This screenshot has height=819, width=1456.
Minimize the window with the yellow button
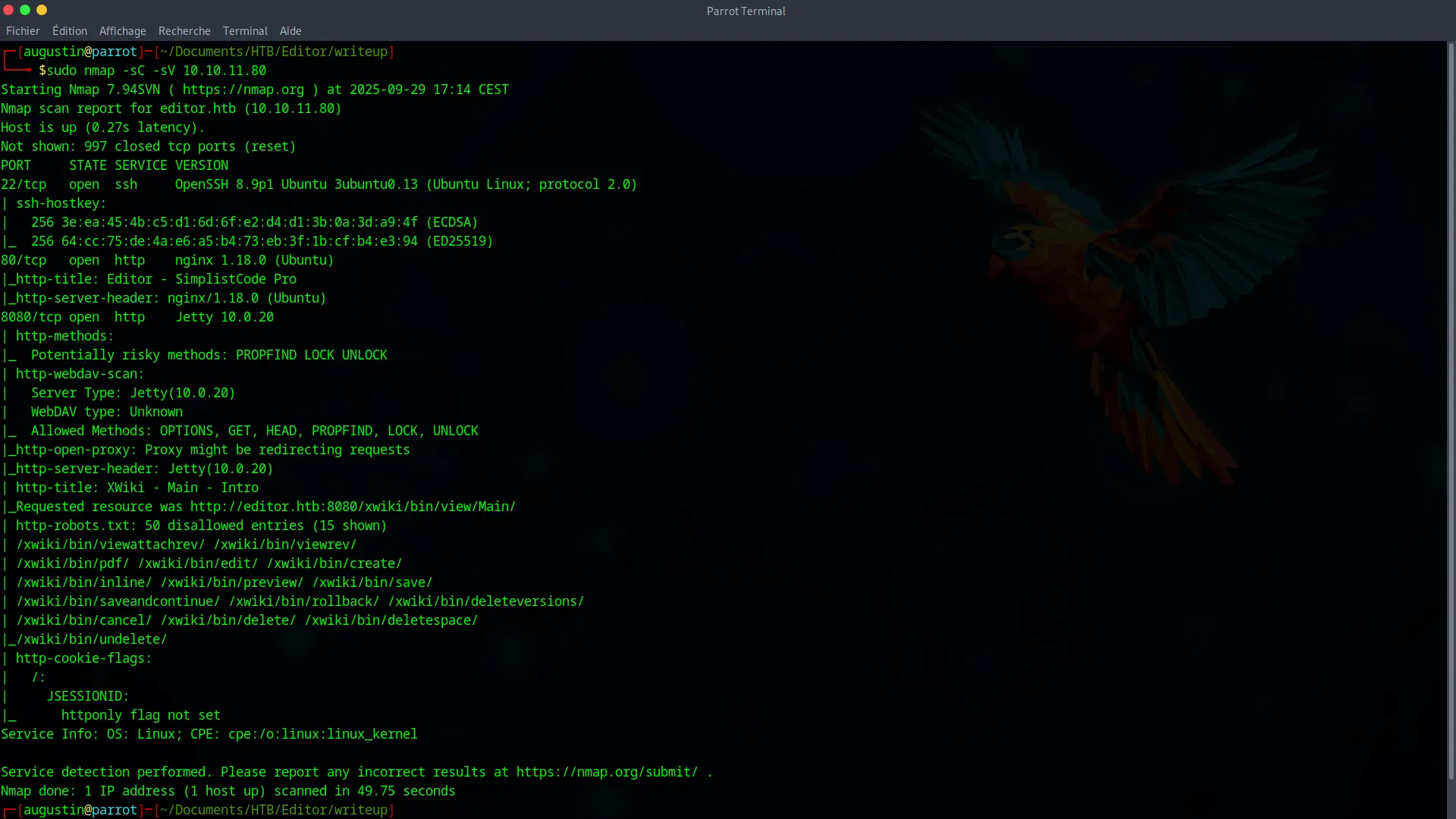(42, 11)
